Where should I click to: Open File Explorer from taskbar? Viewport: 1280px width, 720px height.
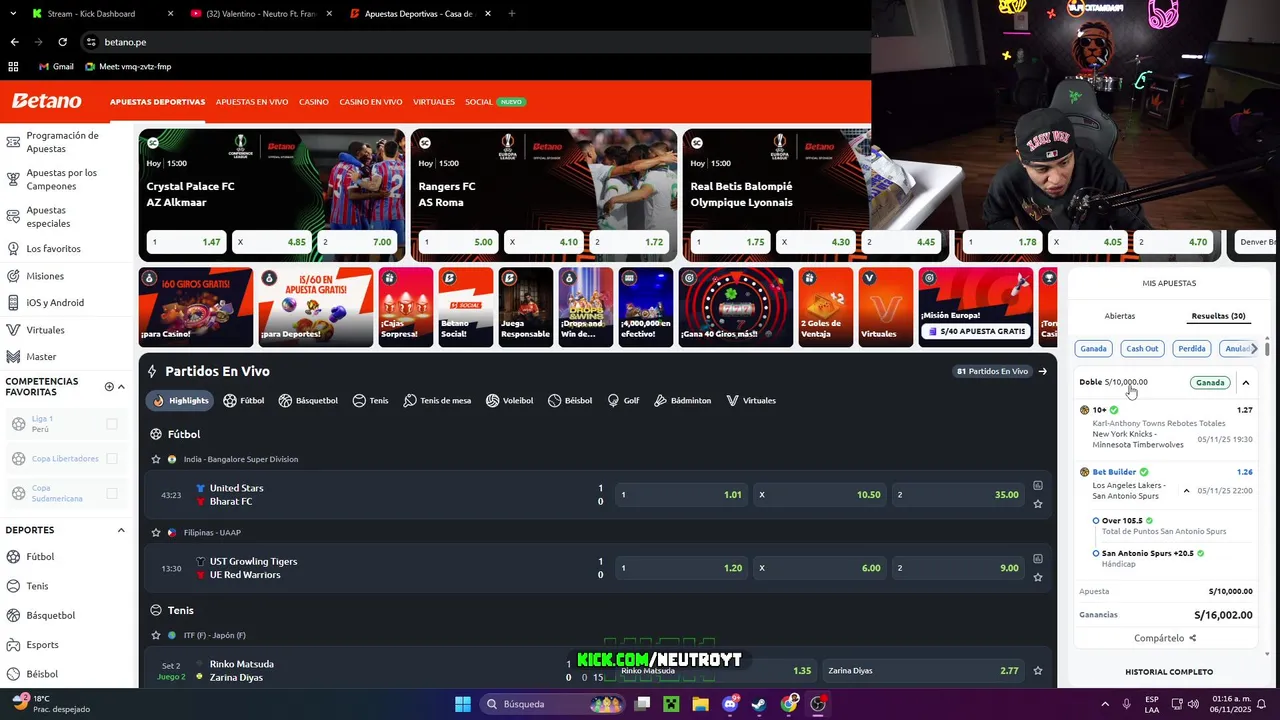(700, 704)
